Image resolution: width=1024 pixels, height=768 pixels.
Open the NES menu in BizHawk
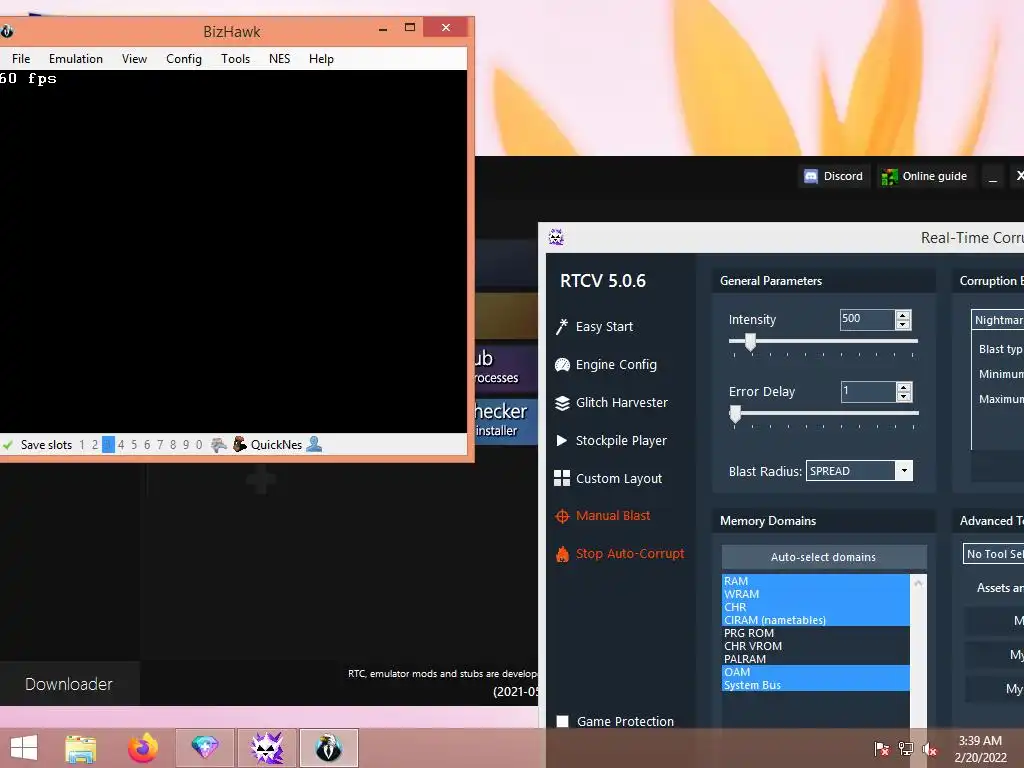(x=280, y=59)
